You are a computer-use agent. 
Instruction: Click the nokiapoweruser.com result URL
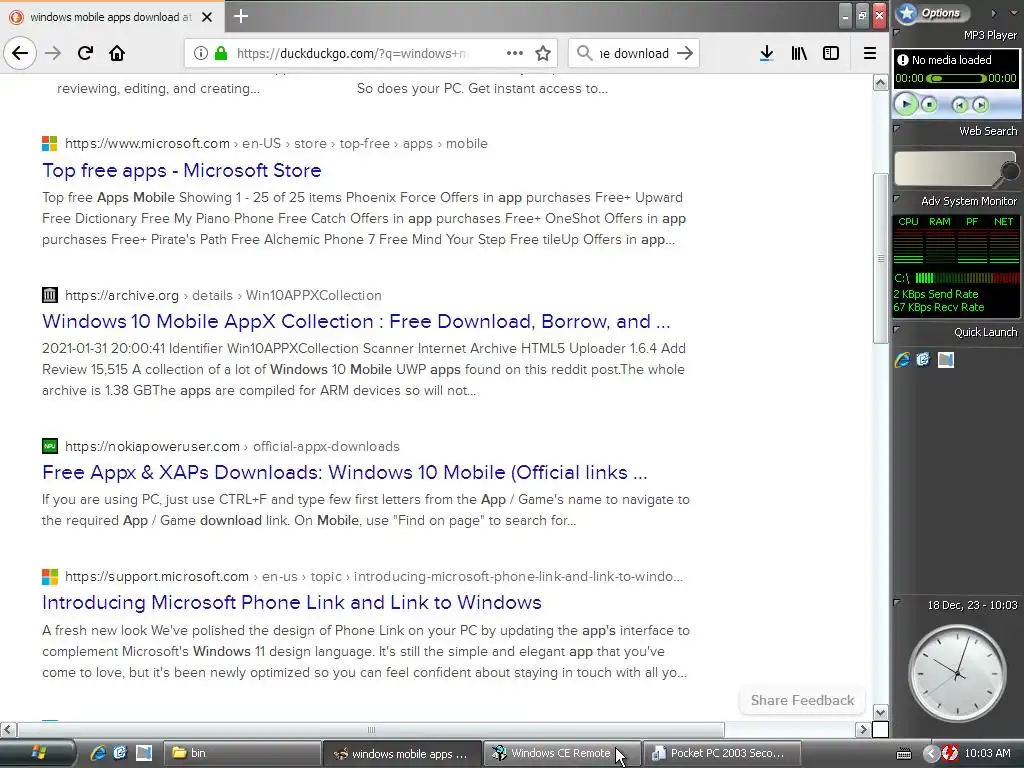(x=232, y=447)
